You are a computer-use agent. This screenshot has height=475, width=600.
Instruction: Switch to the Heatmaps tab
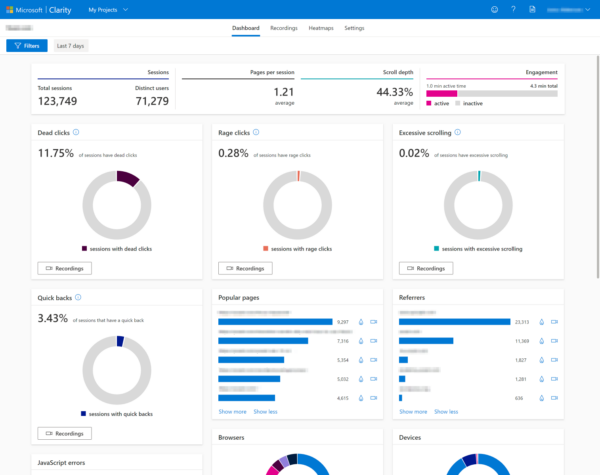[x=321, y=28]
